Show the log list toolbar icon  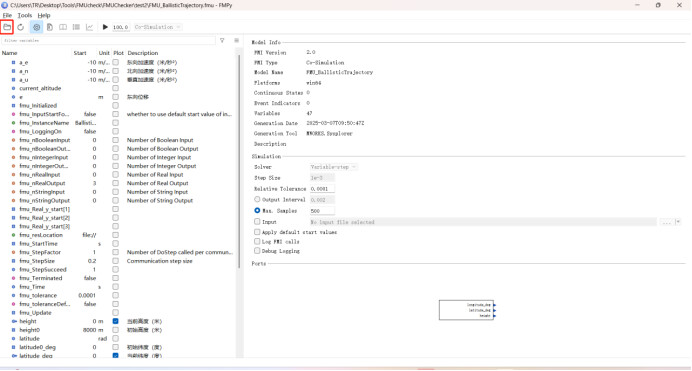pos(76,27)
